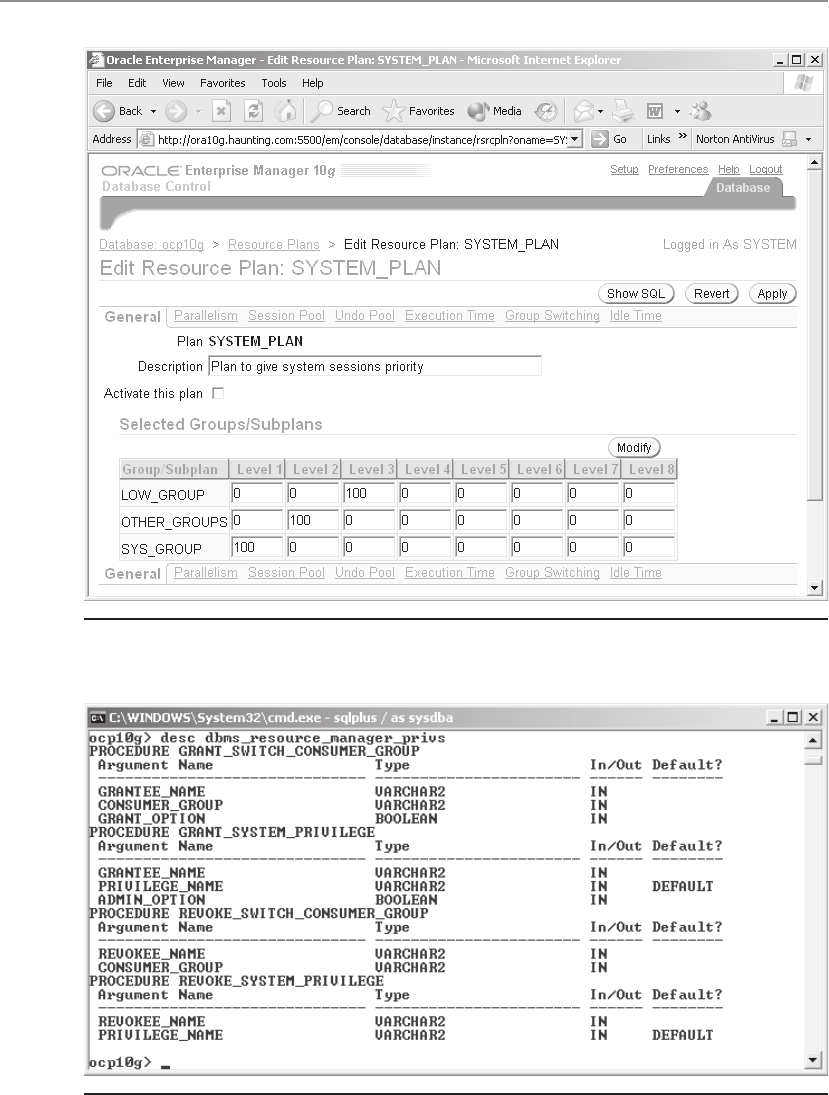Screen dimensions: 829x1095
Task: Click the address bar URL field
Action: [362, 140]
